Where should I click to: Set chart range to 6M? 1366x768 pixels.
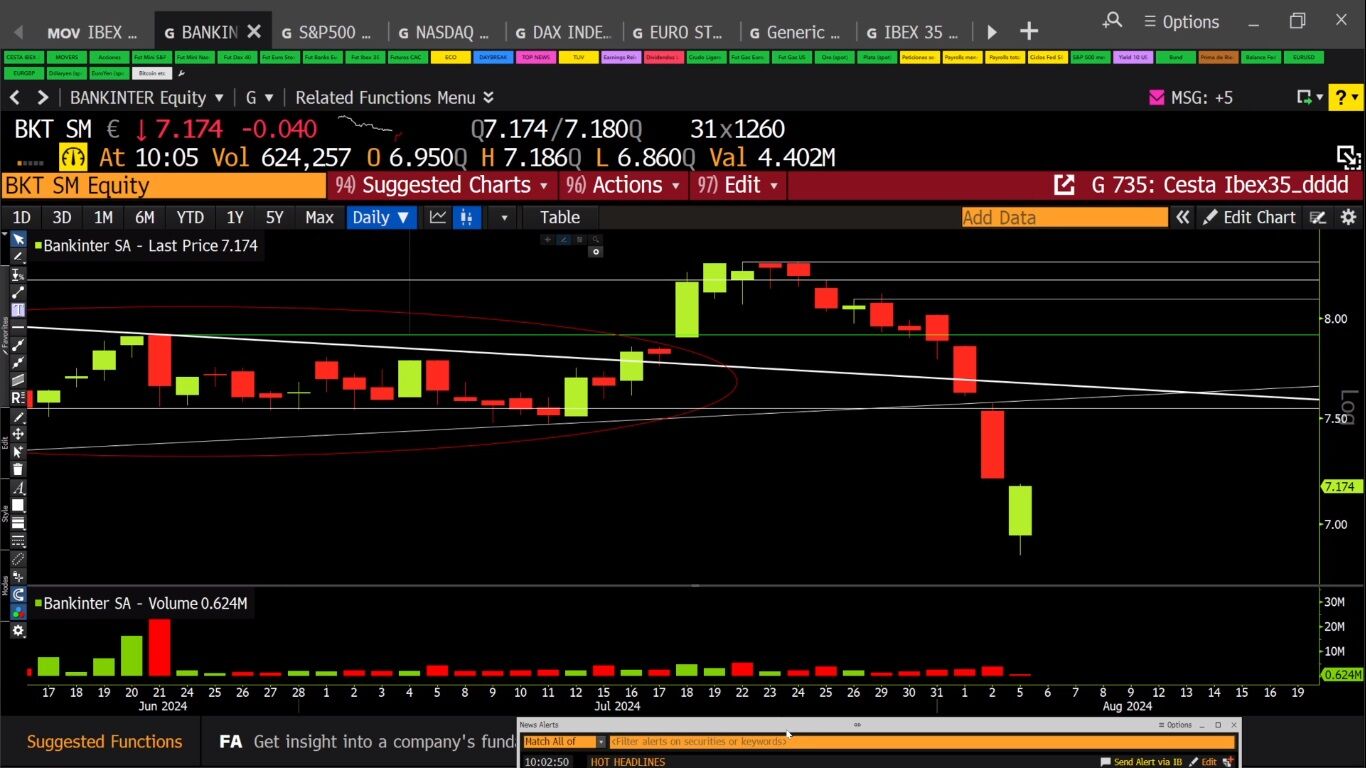coord(144,217)
